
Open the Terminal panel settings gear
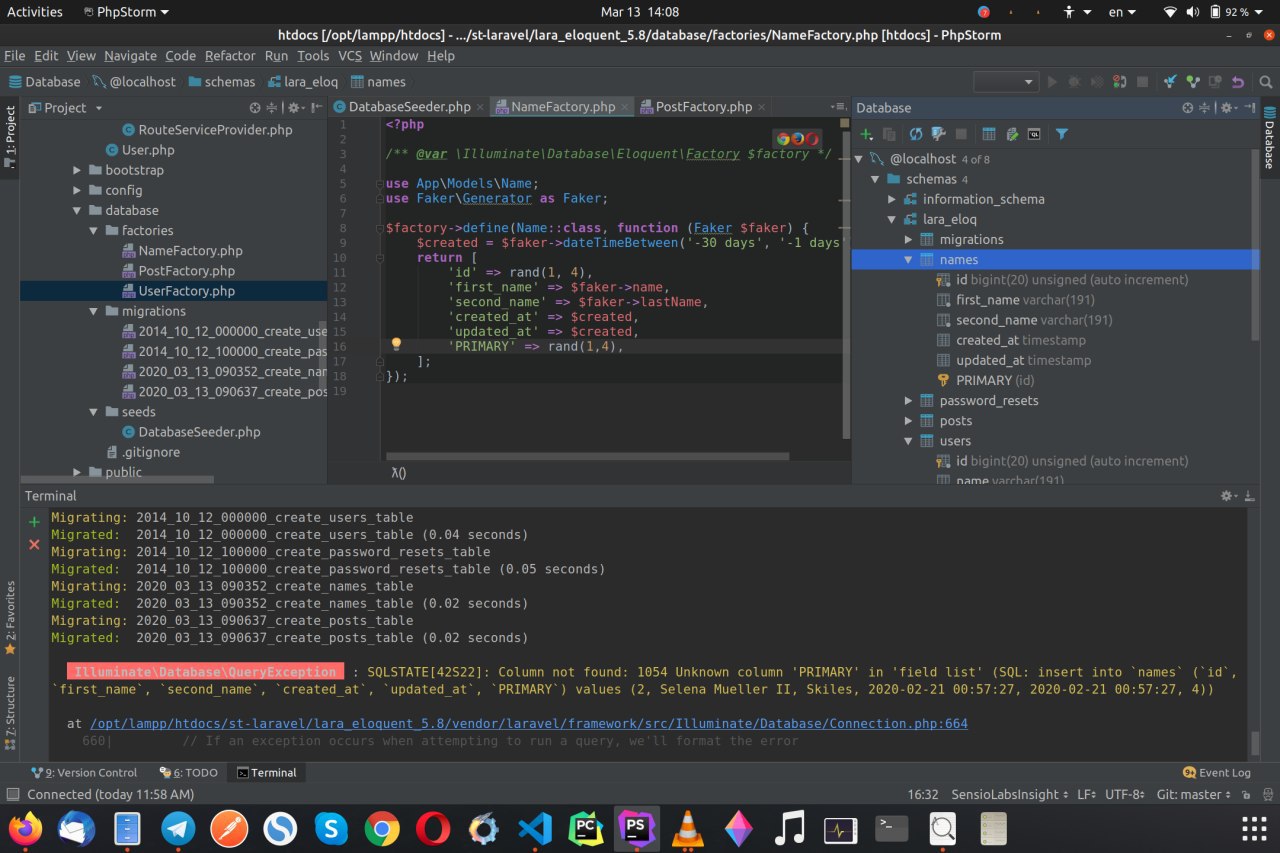coord(1227,496)
